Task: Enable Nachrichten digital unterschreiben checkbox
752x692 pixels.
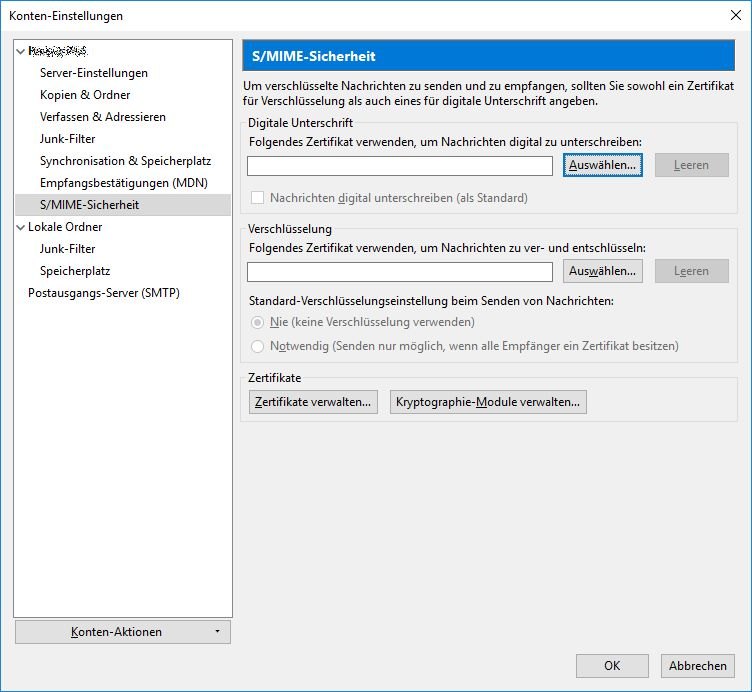Action: click(x=258, y=198)
